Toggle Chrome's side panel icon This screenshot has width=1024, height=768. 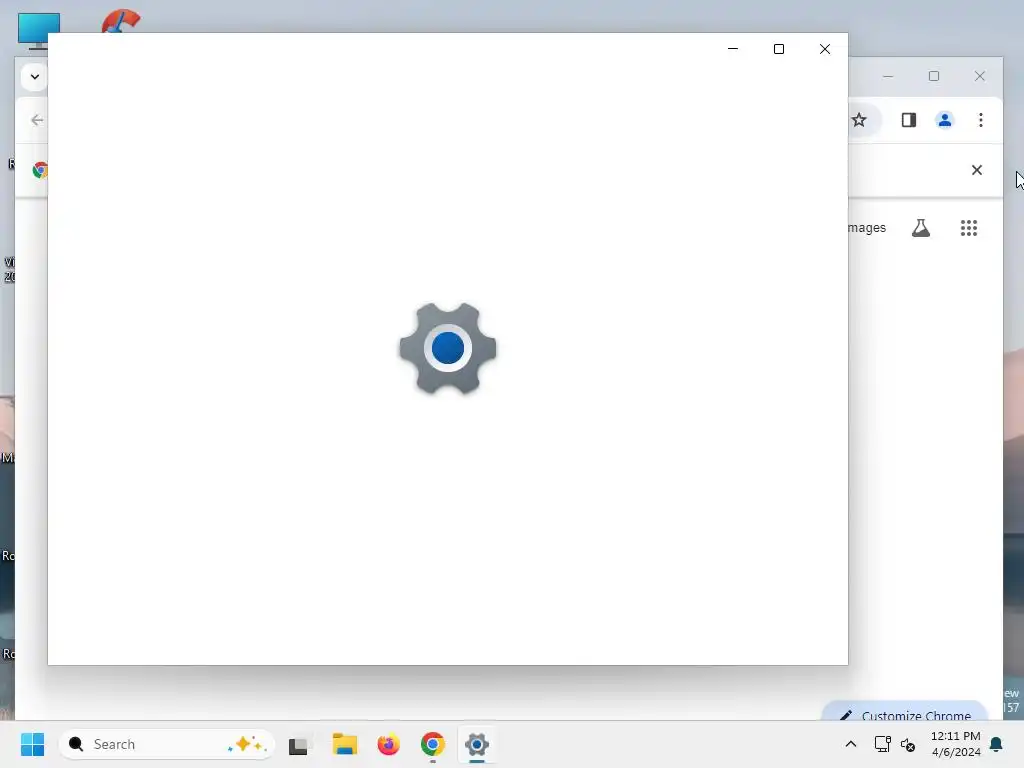click(x=908, y=120)
